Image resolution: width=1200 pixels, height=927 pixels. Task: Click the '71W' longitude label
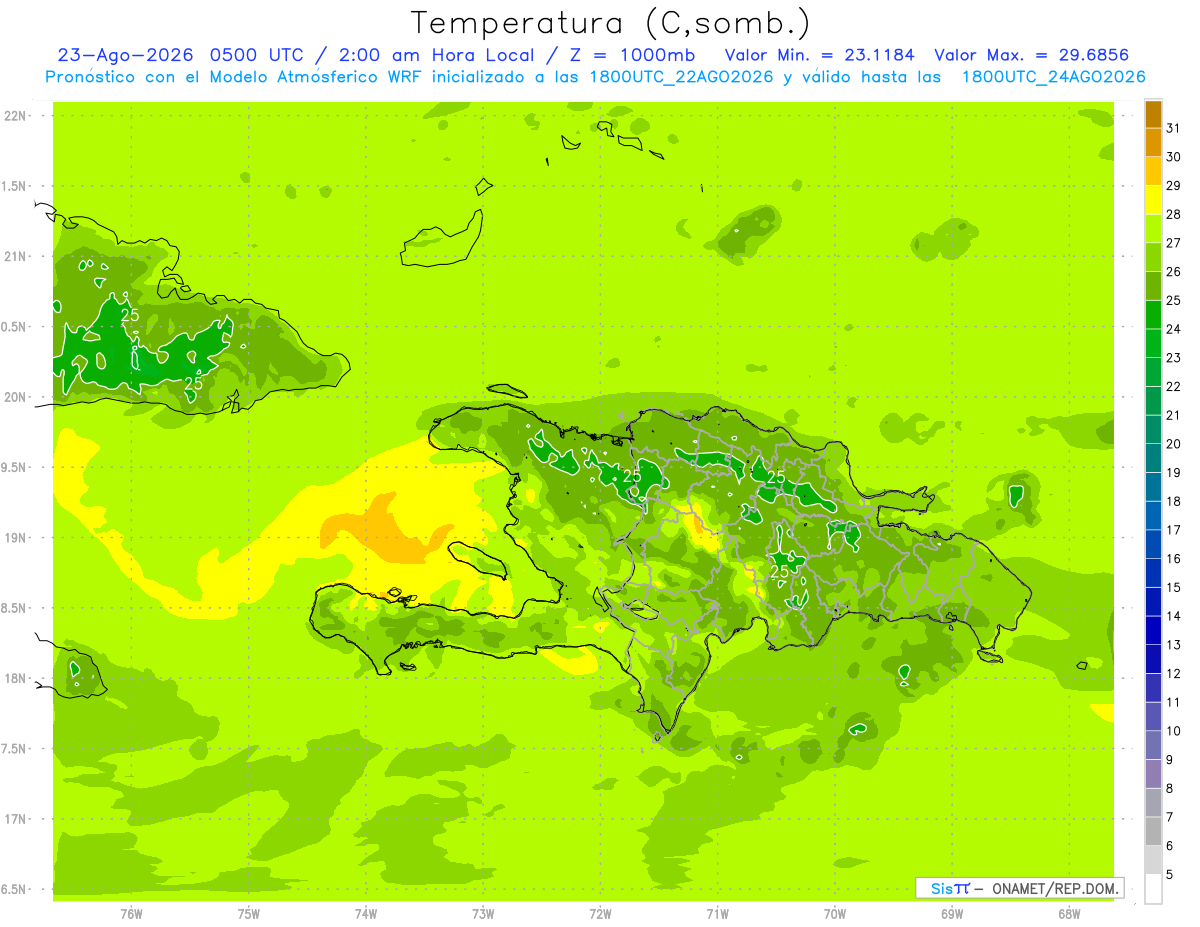[x=717, y=914]
